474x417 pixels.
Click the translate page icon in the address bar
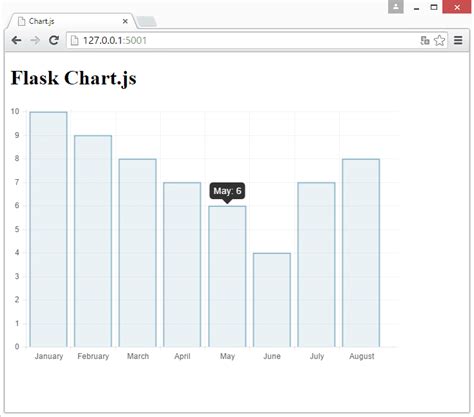tap(425, 41)
